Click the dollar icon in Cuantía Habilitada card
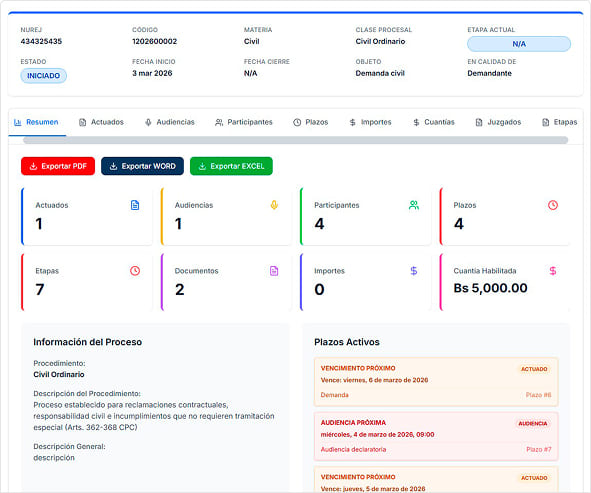Image resolution: width=591 pixels, height=493 pixels. click(553, 271)
